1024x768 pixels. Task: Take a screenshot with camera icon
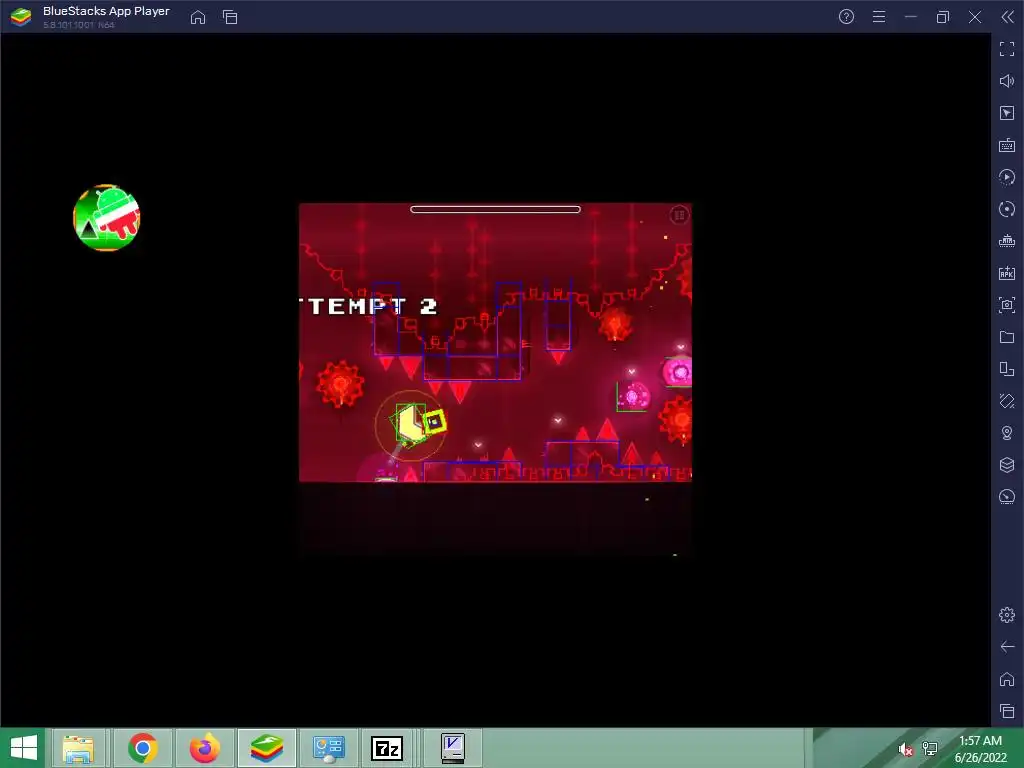click(x=1007, y=305)
